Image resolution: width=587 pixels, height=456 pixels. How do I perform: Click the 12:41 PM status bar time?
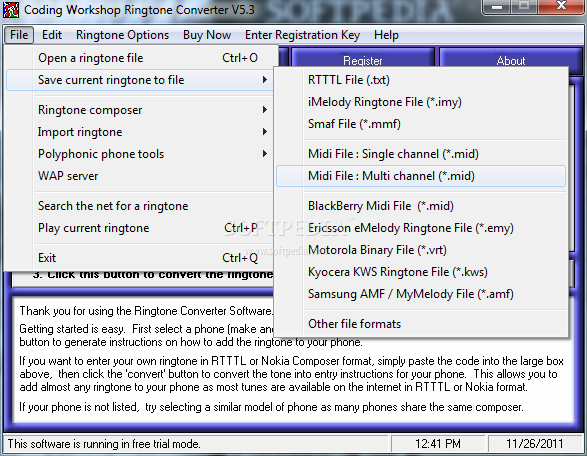438,444
